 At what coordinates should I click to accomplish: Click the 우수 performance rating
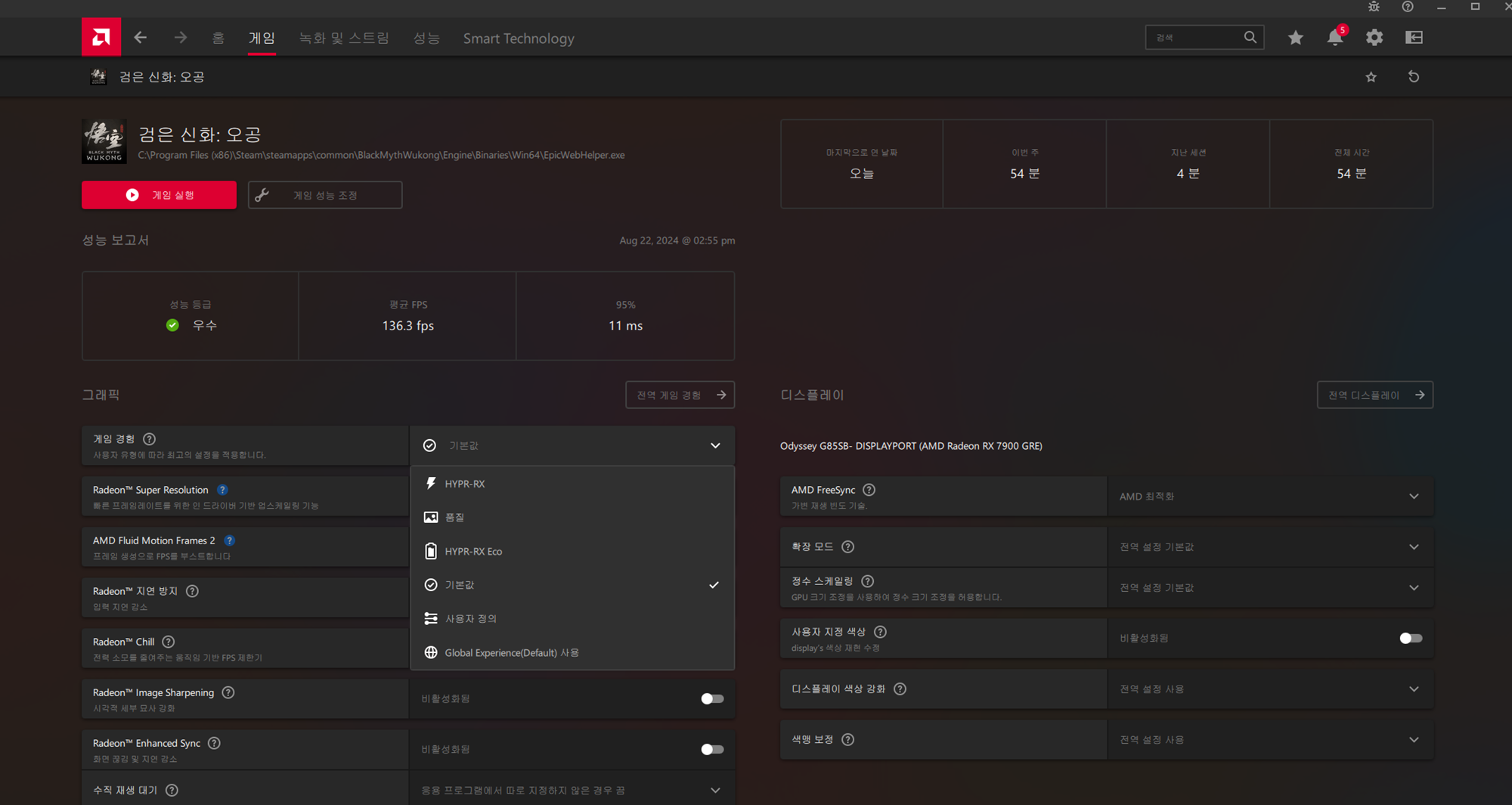[204, 325]
